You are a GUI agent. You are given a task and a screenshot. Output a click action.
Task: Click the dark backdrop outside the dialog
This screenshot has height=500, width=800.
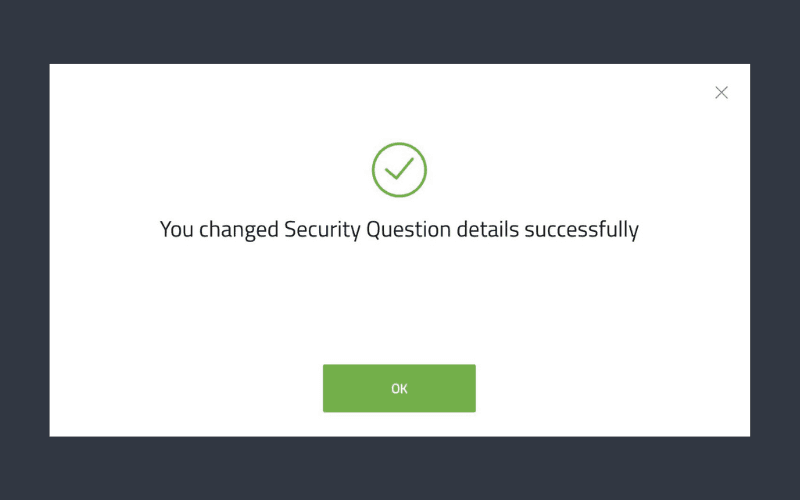pos(400,468)
